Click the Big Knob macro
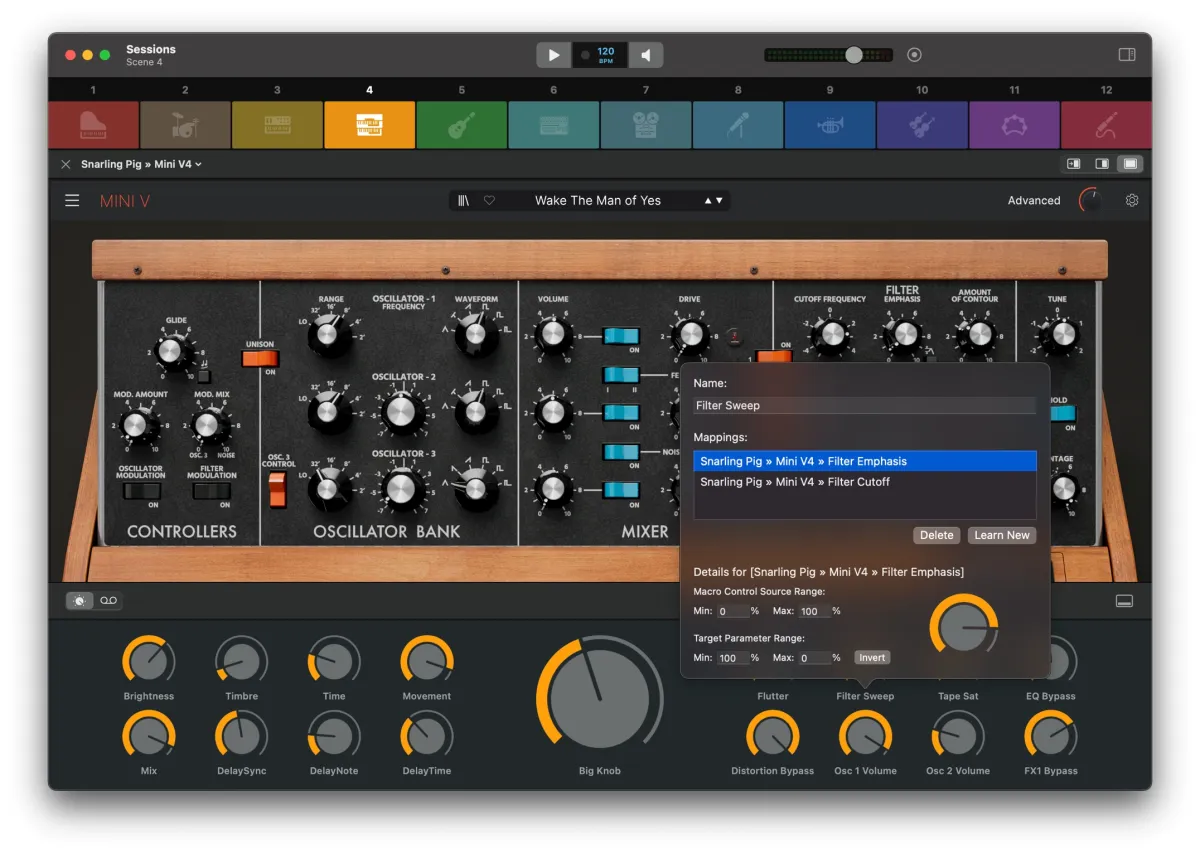 [x=600, y=699]
